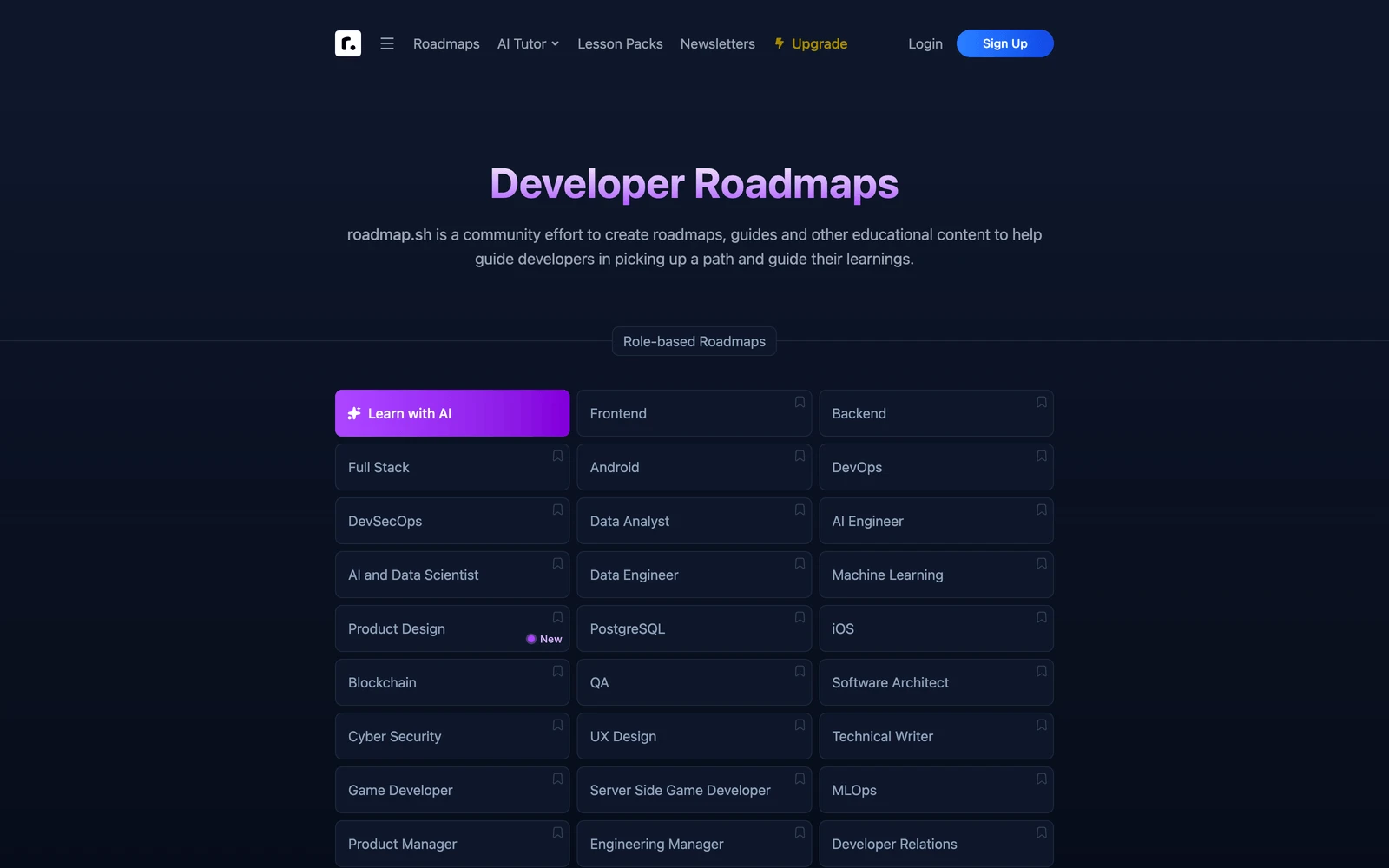Screen dimensions: 1389x868
Task: Open the Data Analyst roadmap
Action: coord(694,521)
